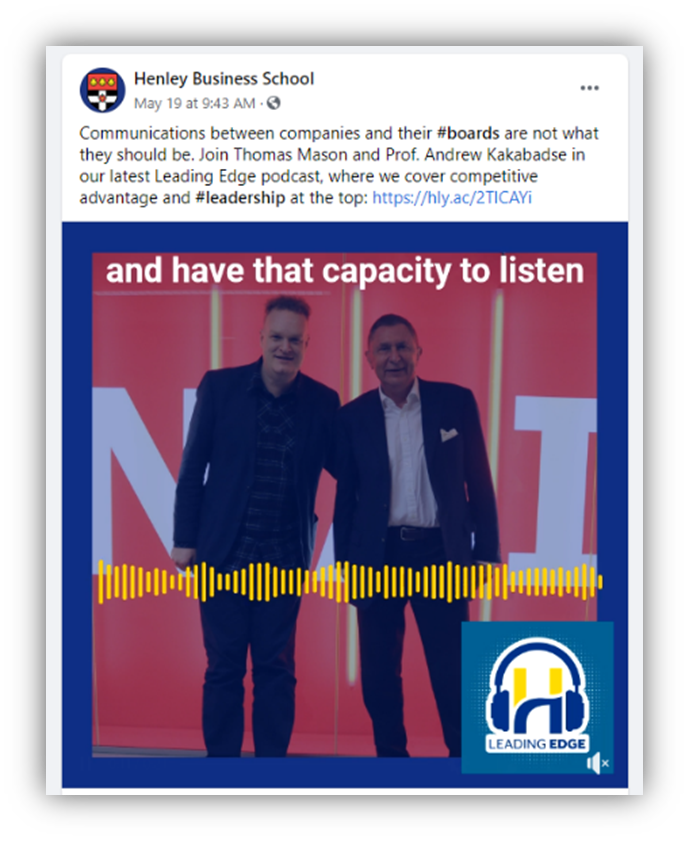
Task: Open the Henley Business School page name
Action: [224, 79]
